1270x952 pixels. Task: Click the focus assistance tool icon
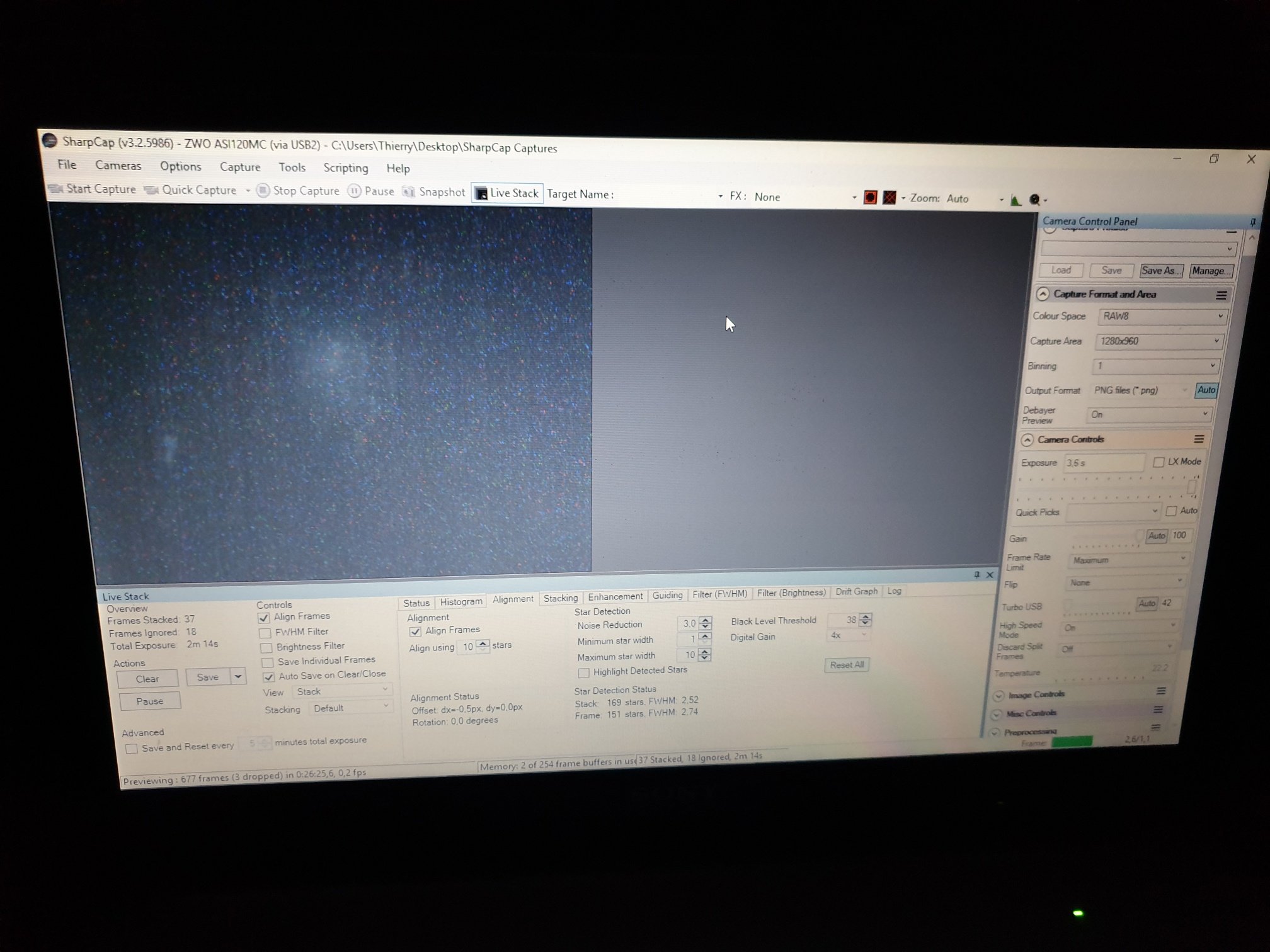pyautogui.click(x=1034, y=200)
